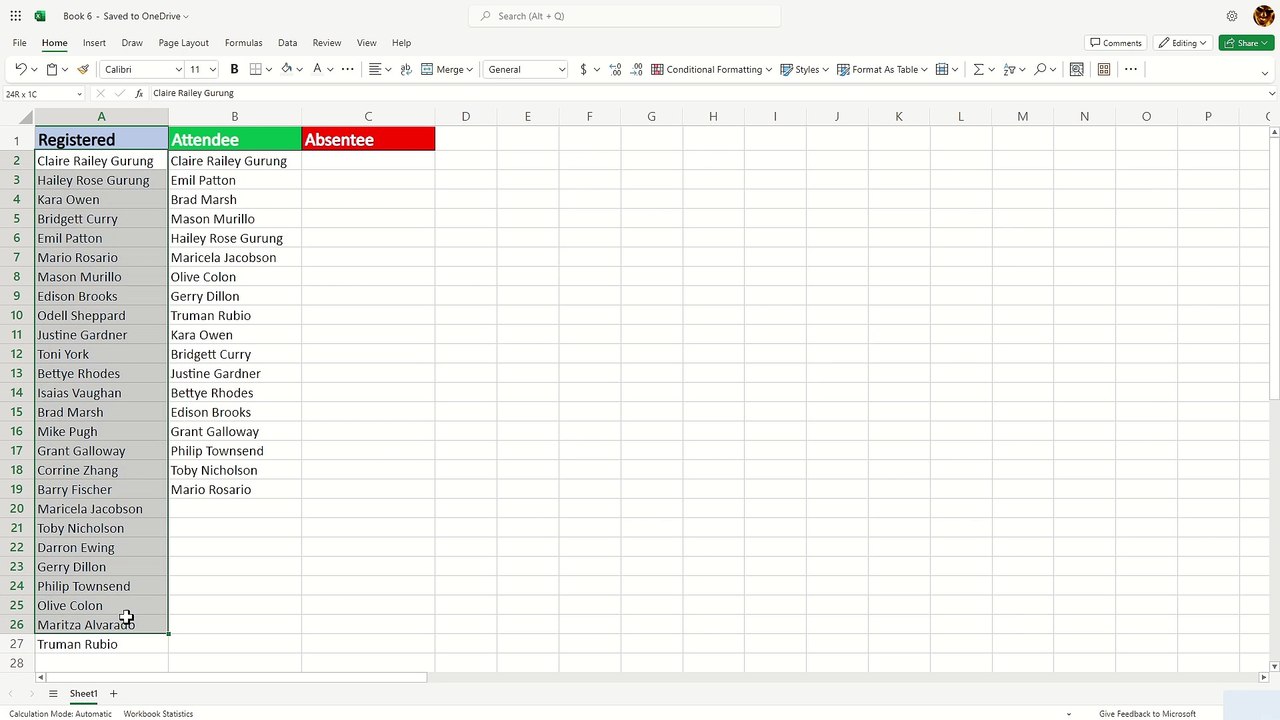Apply Fill Color bucket
The image size is (1280, 720).
[x=287, y=69]
